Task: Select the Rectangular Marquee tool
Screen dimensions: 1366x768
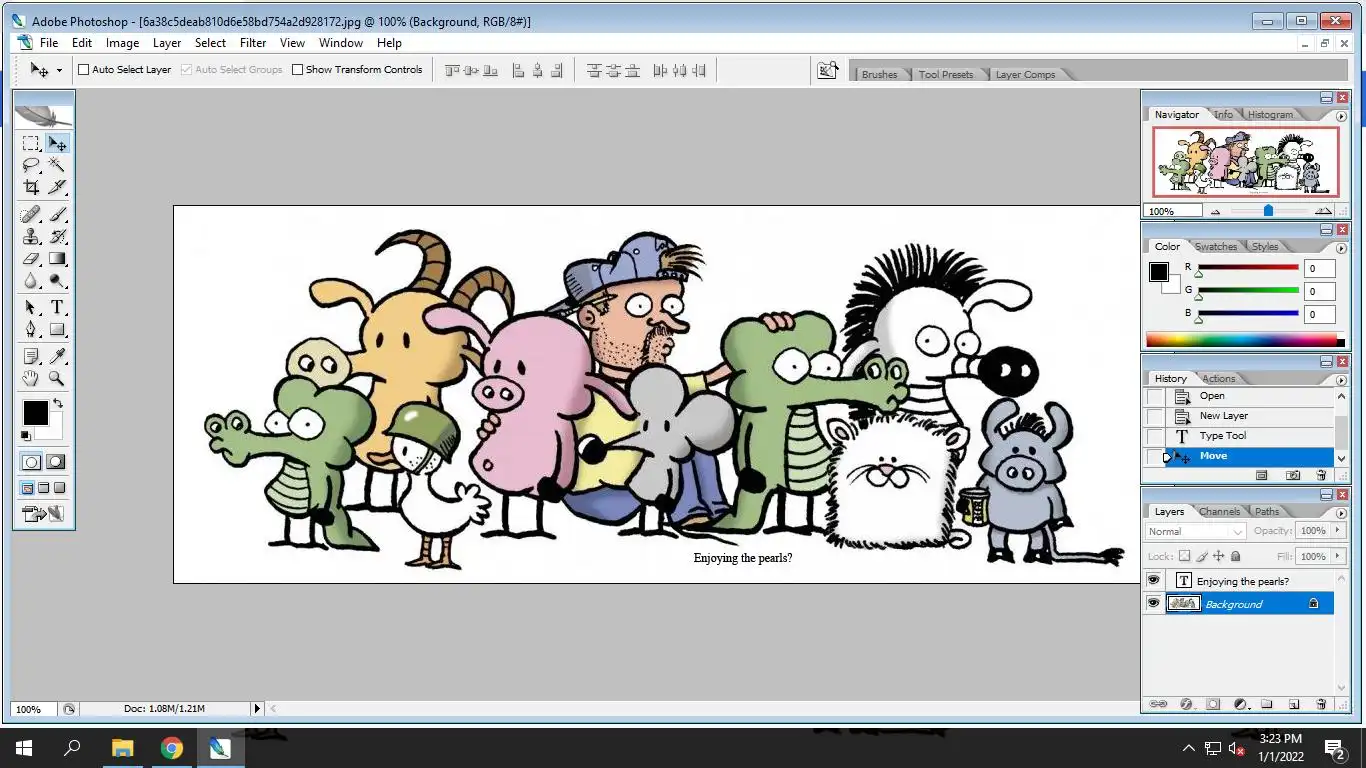Action: click(x=31, y=144)
